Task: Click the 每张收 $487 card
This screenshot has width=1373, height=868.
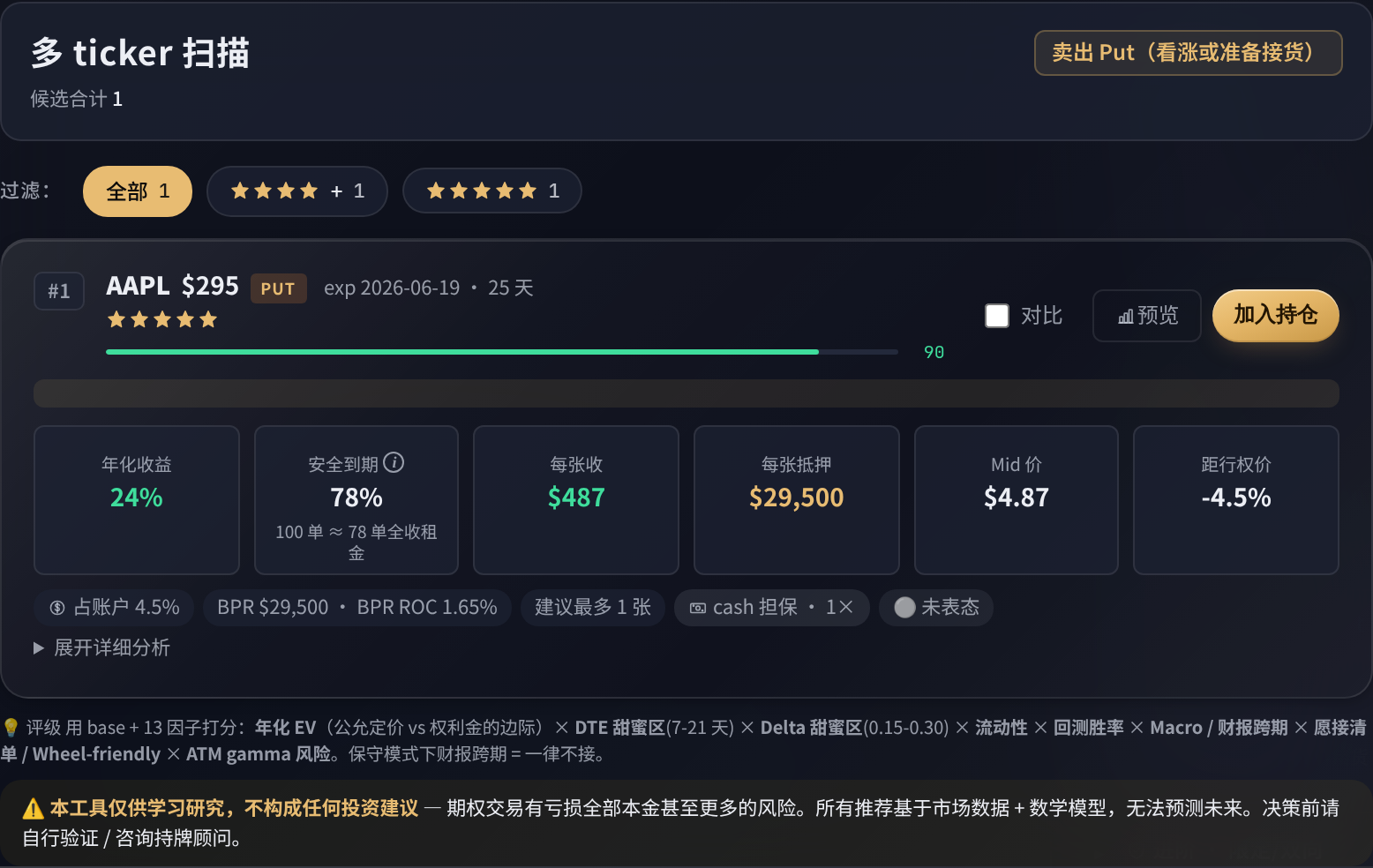Action: tap(576, 500)
